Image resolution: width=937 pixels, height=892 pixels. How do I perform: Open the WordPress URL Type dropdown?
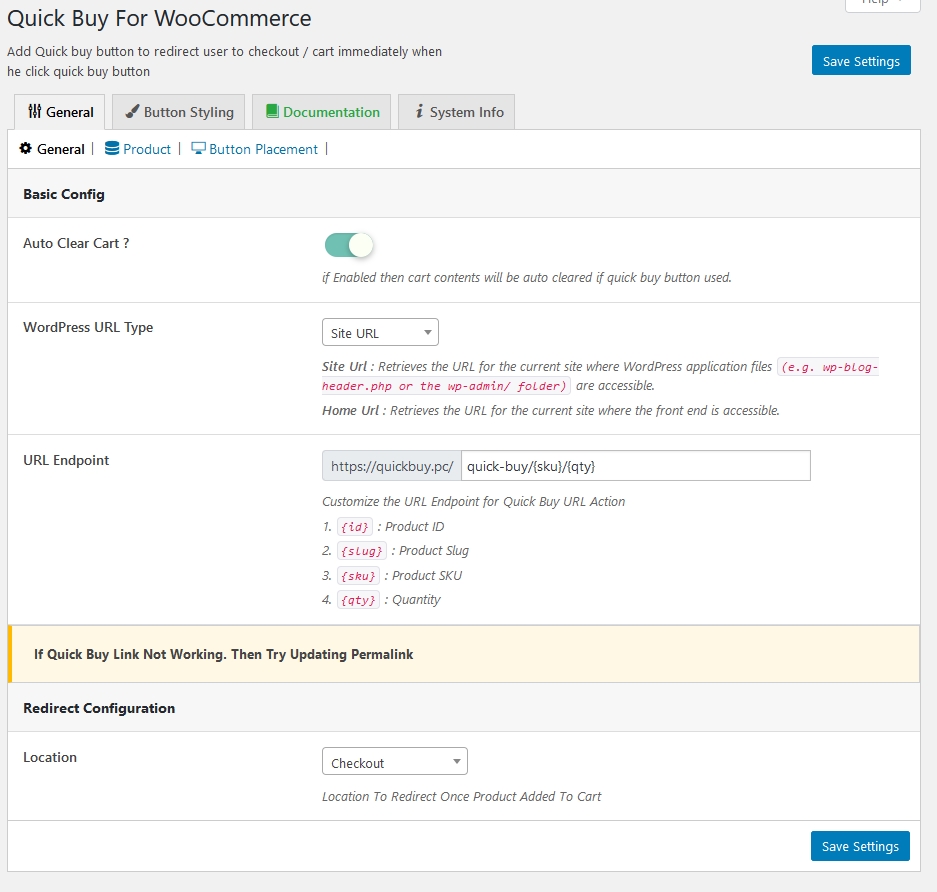pyautogui.click(x=380, y=332)
